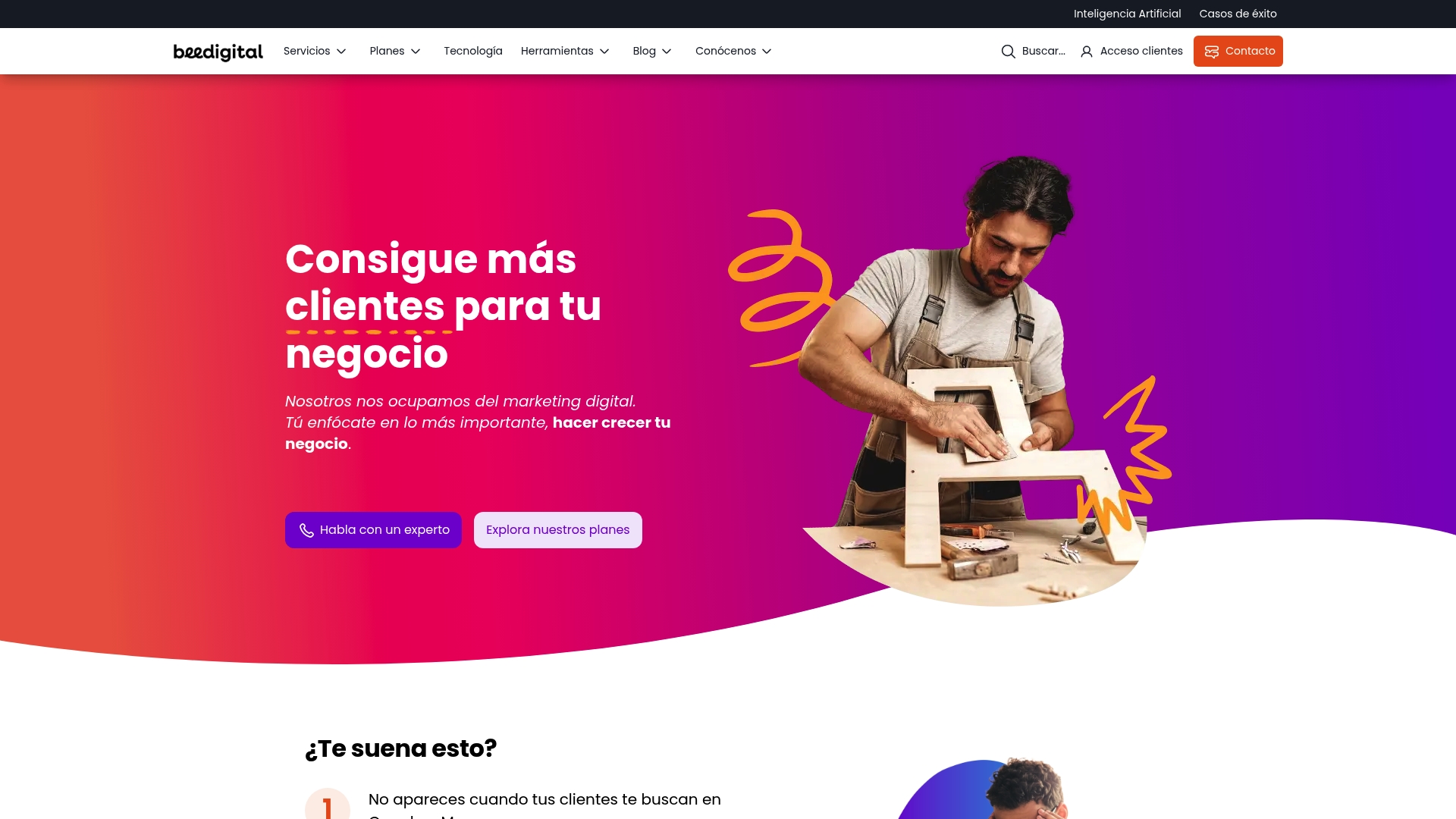Open the Tecnología menu item

click(x=473, y=51)
